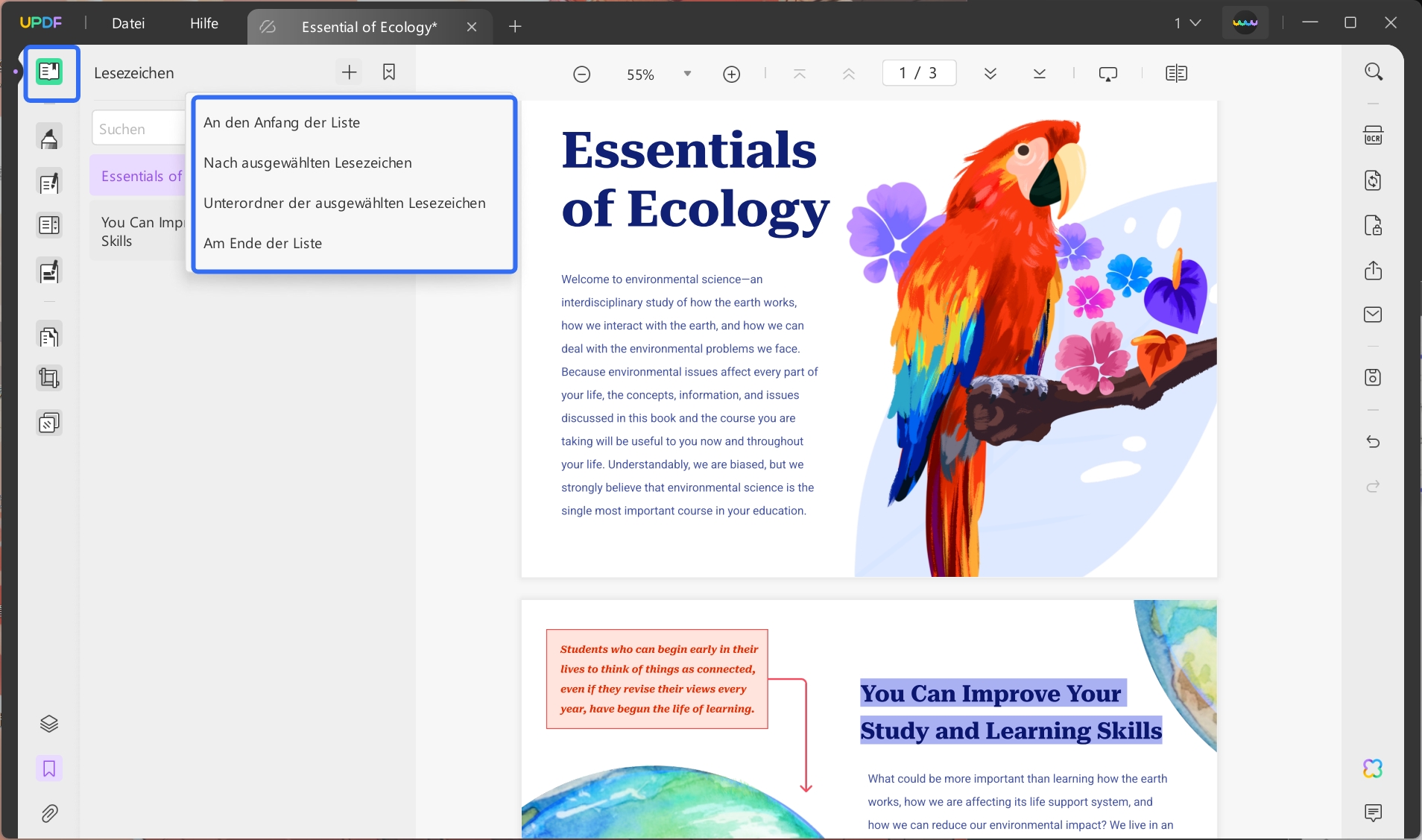Open the Datei menu
Viewport: 1422px width, 840px height.
(x=128, y=23)
